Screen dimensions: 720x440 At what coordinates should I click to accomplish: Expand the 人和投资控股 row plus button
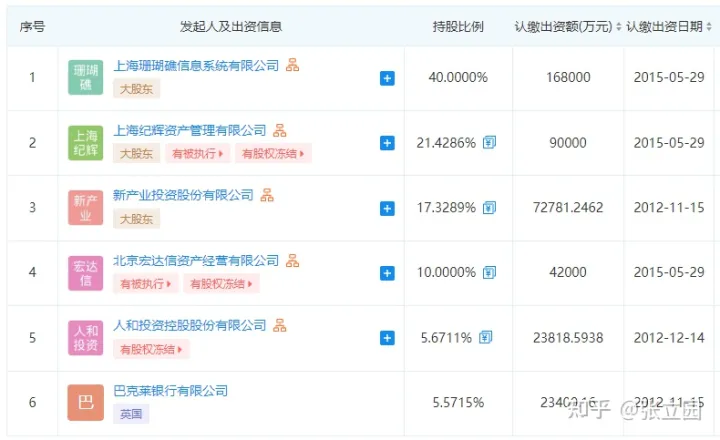coord(387,338)
